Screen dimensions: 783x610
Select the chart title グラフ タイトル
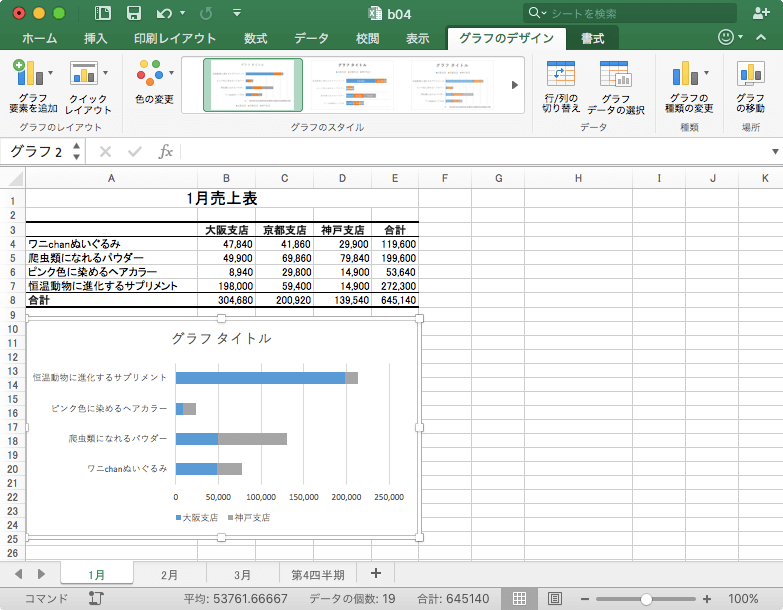pos(221,338)
